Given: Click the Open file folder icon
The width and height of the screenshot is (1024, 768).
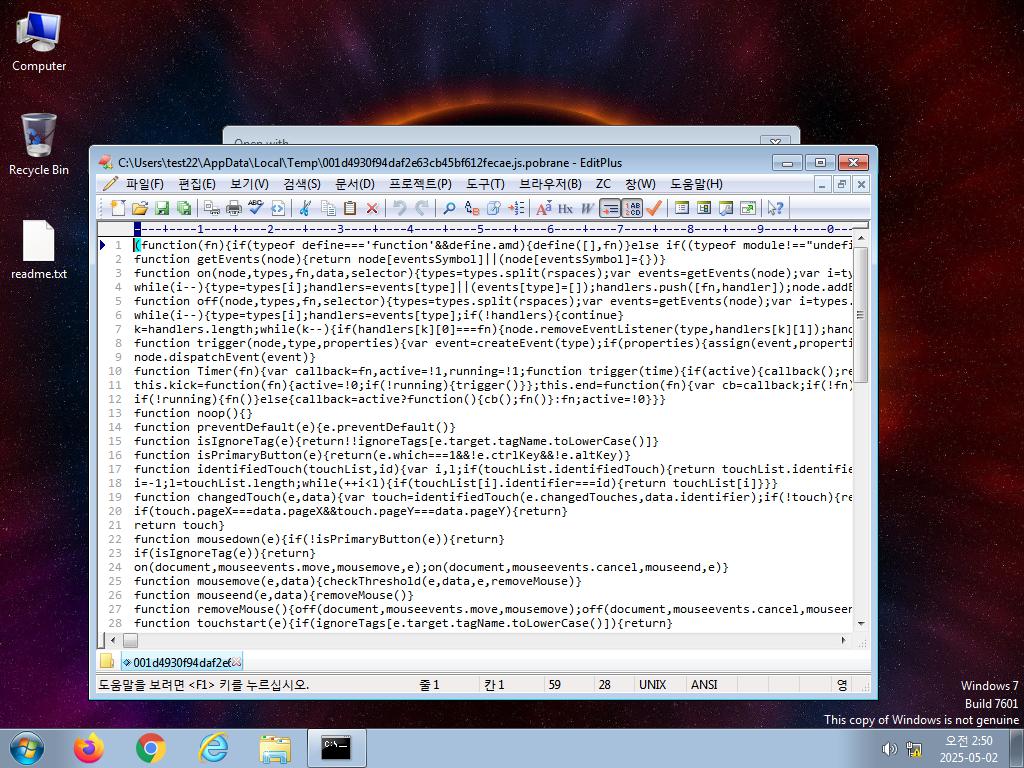Looking at the screenshot, I should click(x=140, y=208).
